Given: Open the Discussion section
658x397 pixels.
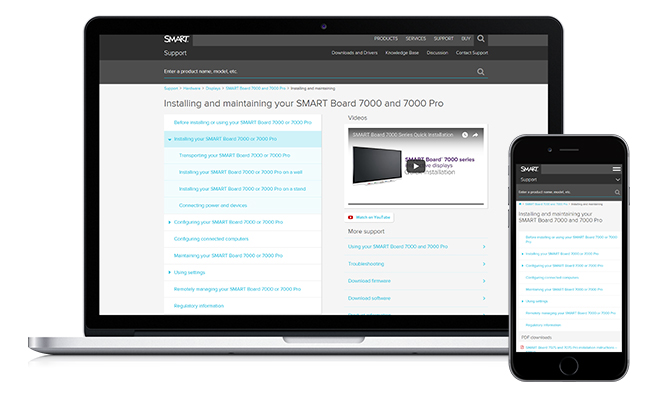Looking at the screenshot, I should click(x=437, y=53).
